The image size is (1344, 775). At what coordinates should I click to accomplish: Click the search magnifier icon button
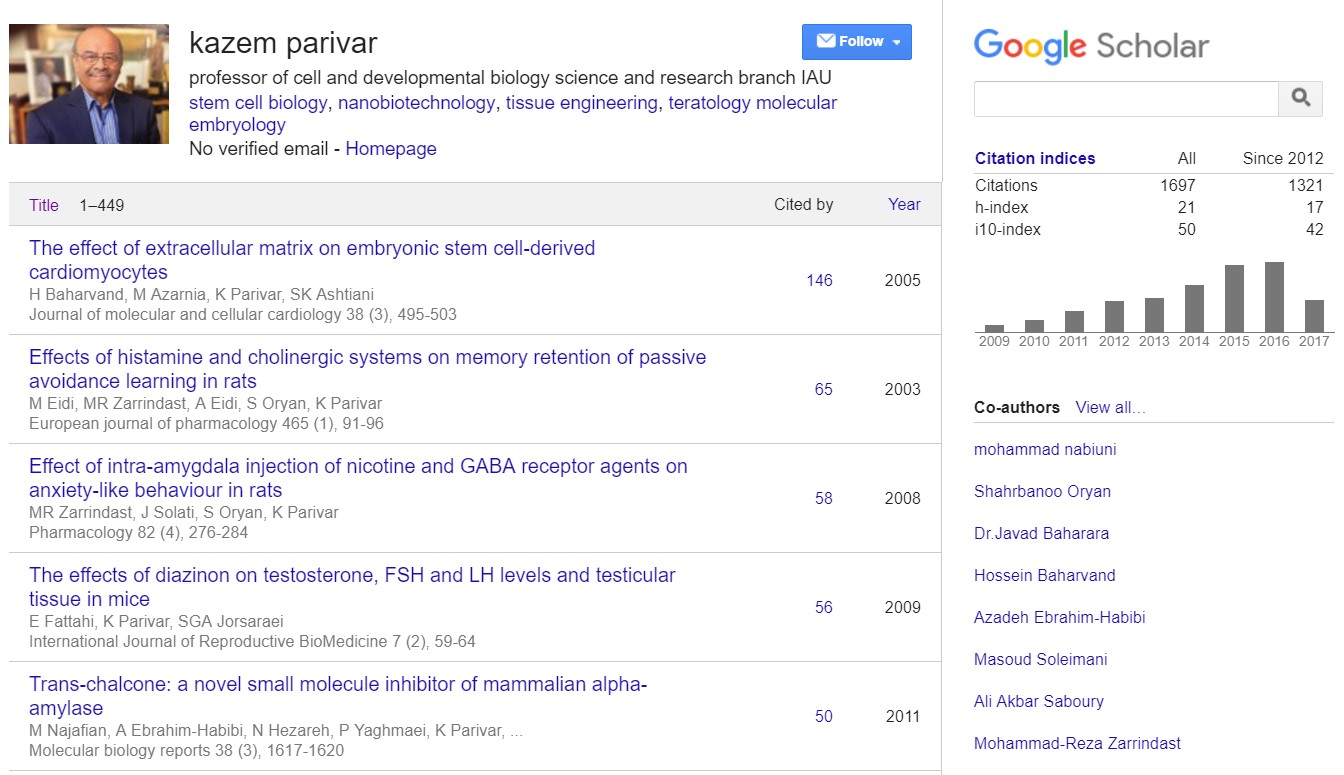click(x=1300, y=98)
